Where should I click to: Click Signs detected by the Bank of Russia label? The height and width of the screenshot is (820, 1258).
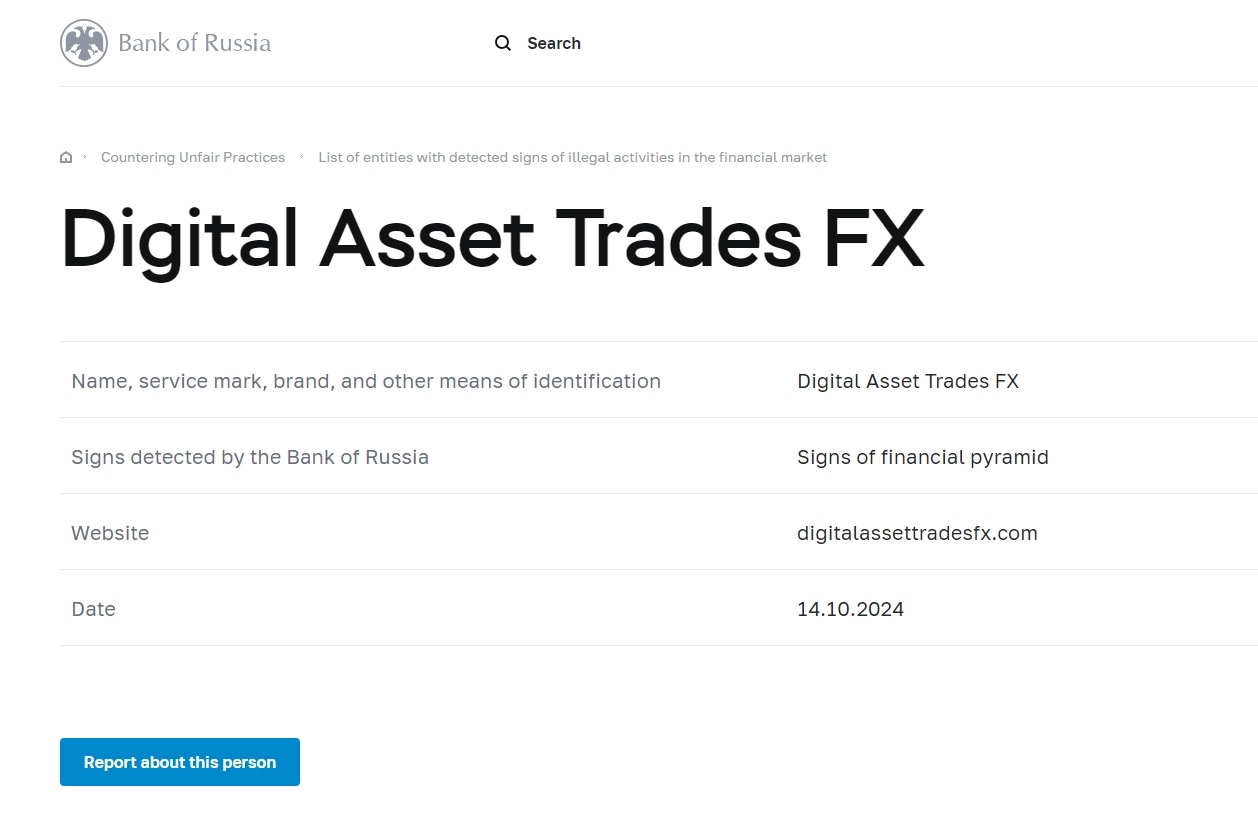(x=250, y=457)
